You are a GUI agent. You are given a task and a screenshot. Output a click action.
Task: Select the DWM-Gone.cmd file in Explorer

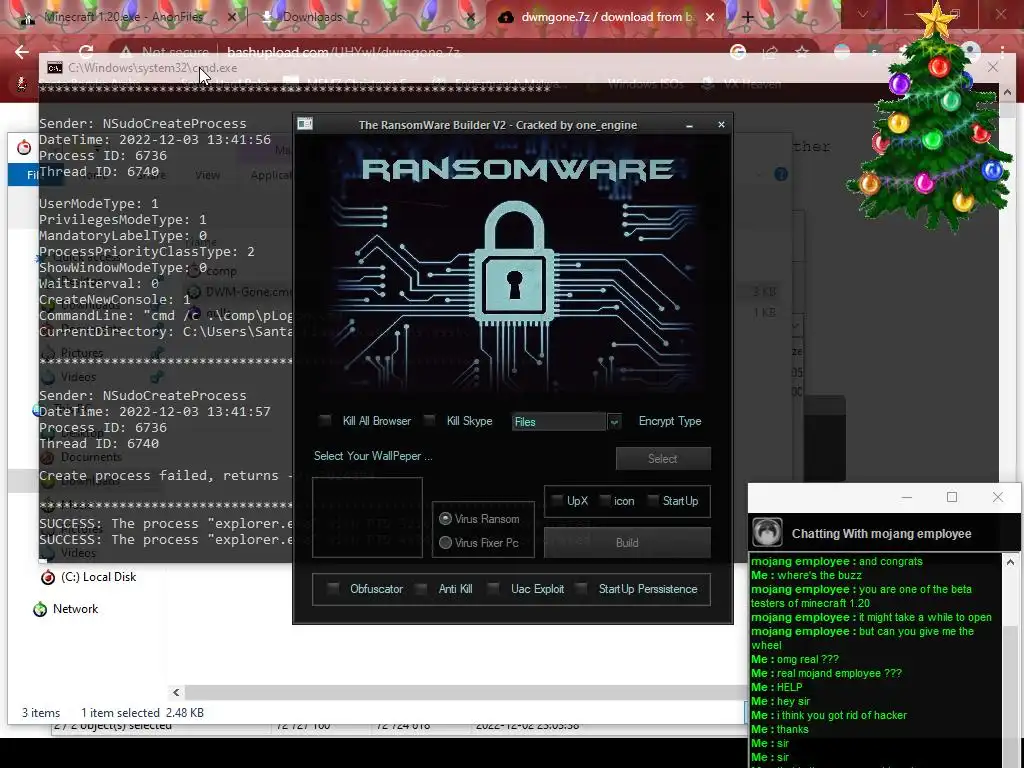coord(250,292)
